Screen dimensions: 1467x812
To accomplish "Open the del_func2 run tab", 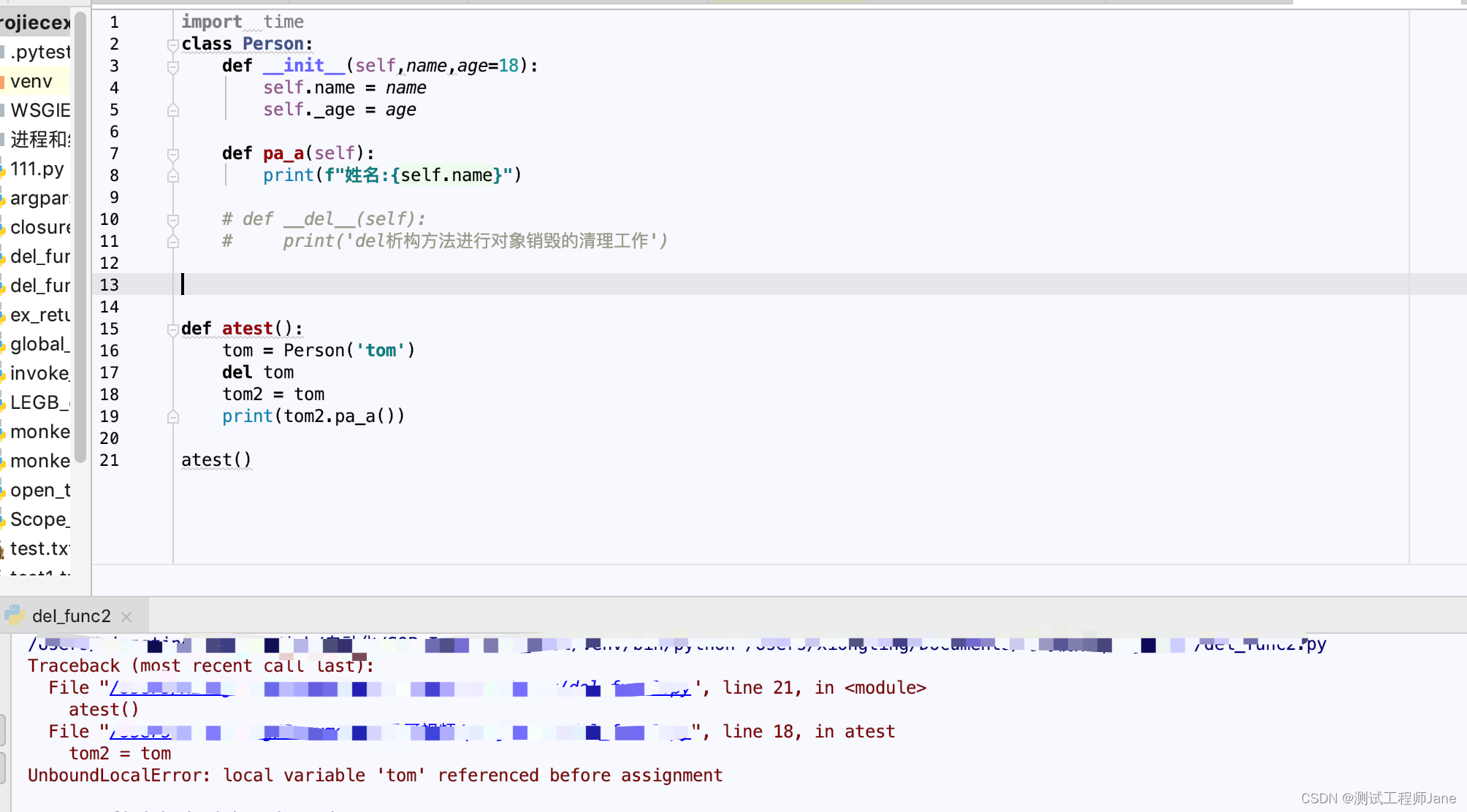I will [71, 616].
